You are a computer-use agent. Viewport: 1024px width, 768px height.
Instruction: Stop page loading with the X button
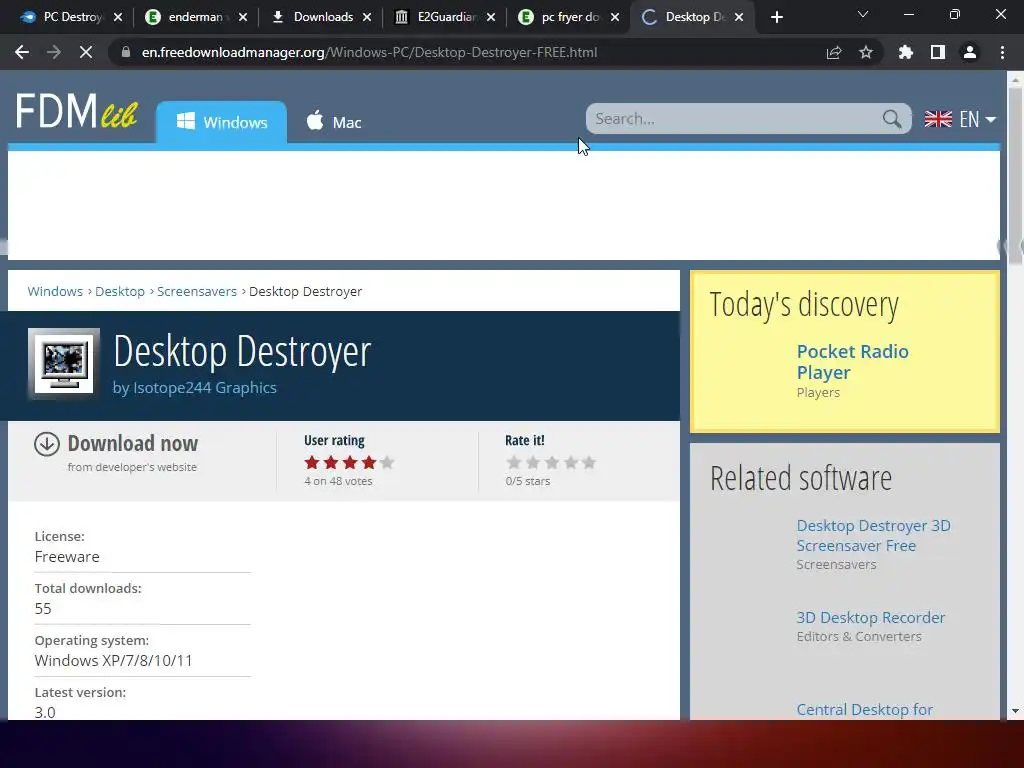coord(86,52)
